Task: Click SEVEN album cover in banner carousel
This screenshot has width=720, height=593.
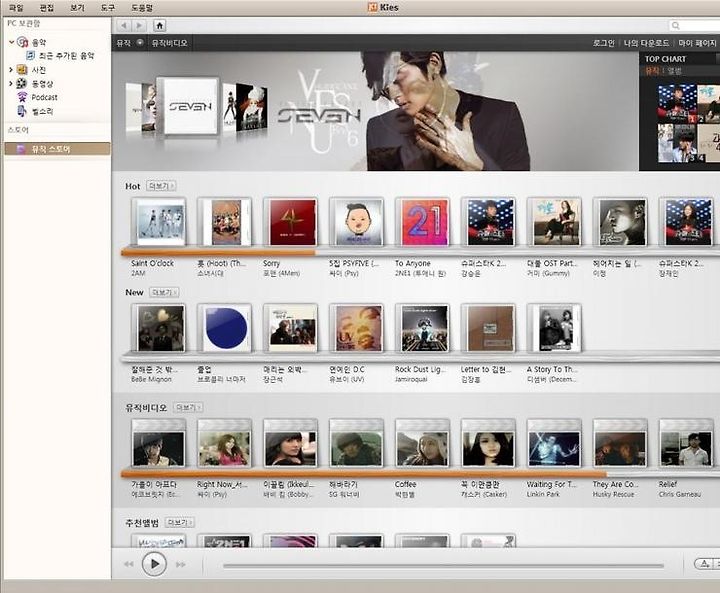Action: tap(190, 106)
